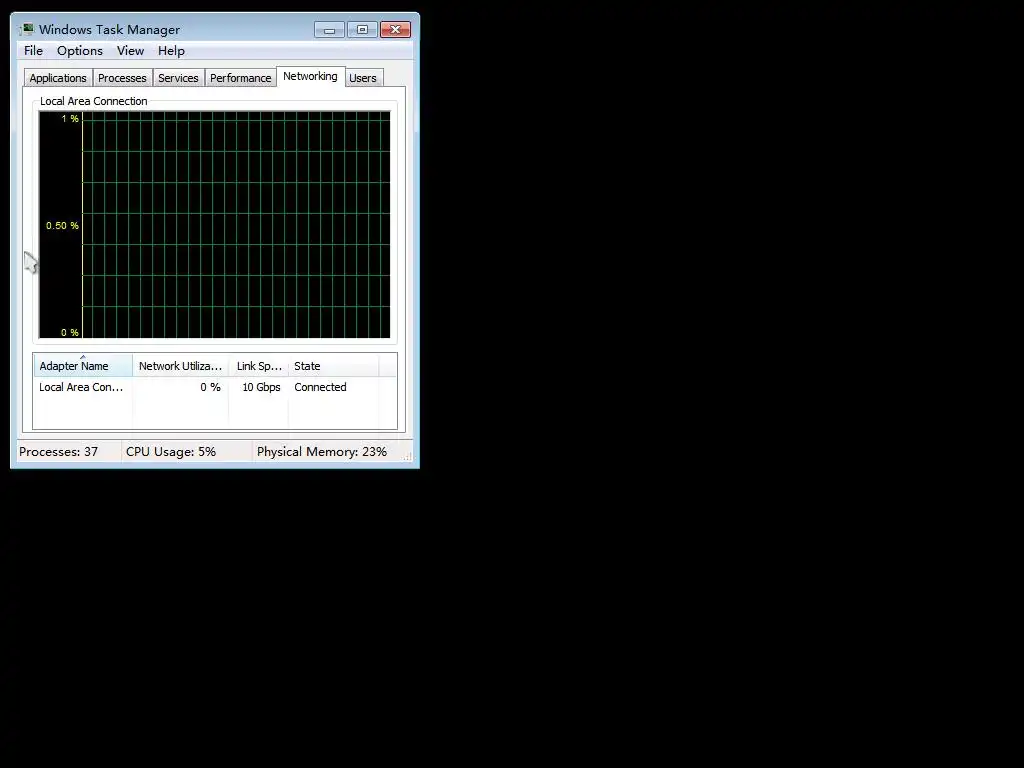Switch to the Performance tab
The height and width of the screenshot is (768, 1024).
[x=240, y=78]
